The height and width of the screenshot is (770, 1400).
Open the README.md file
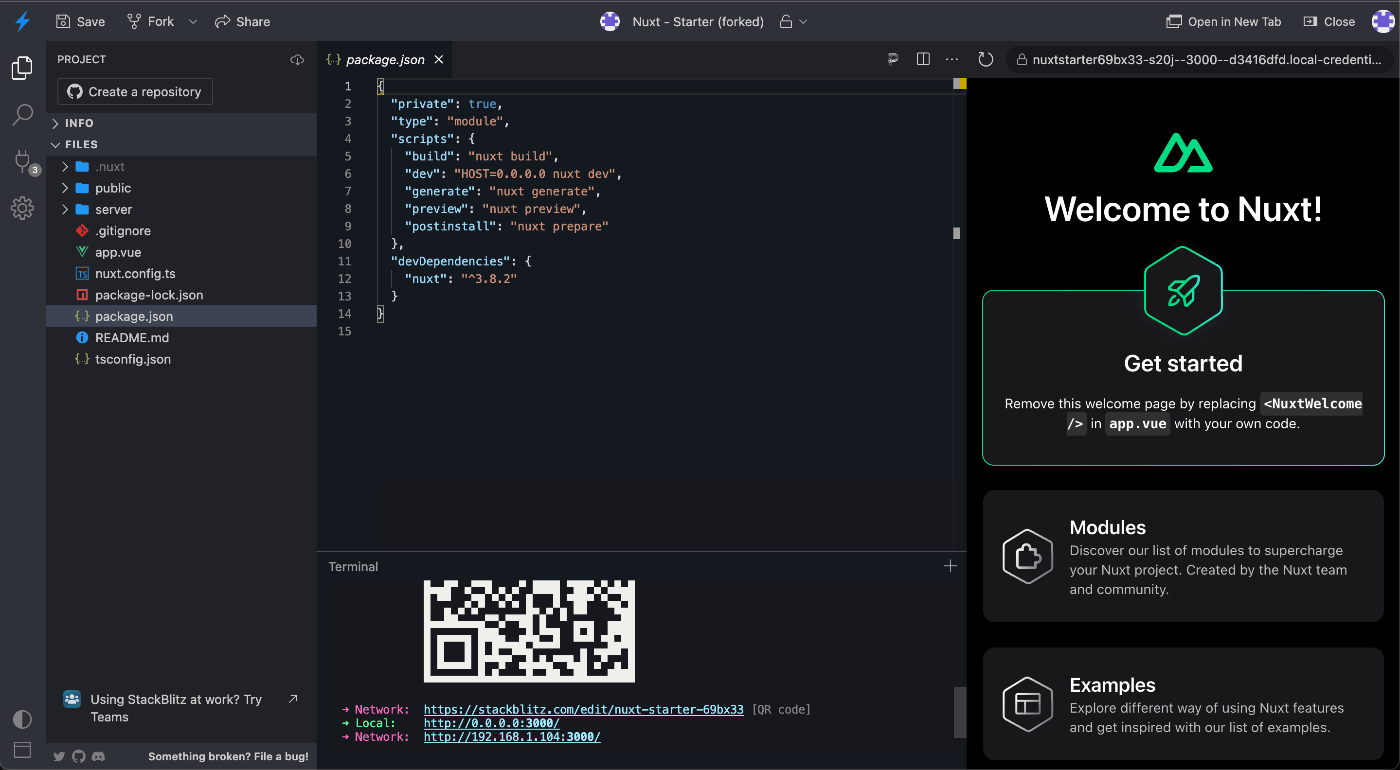tap(181, 338)
